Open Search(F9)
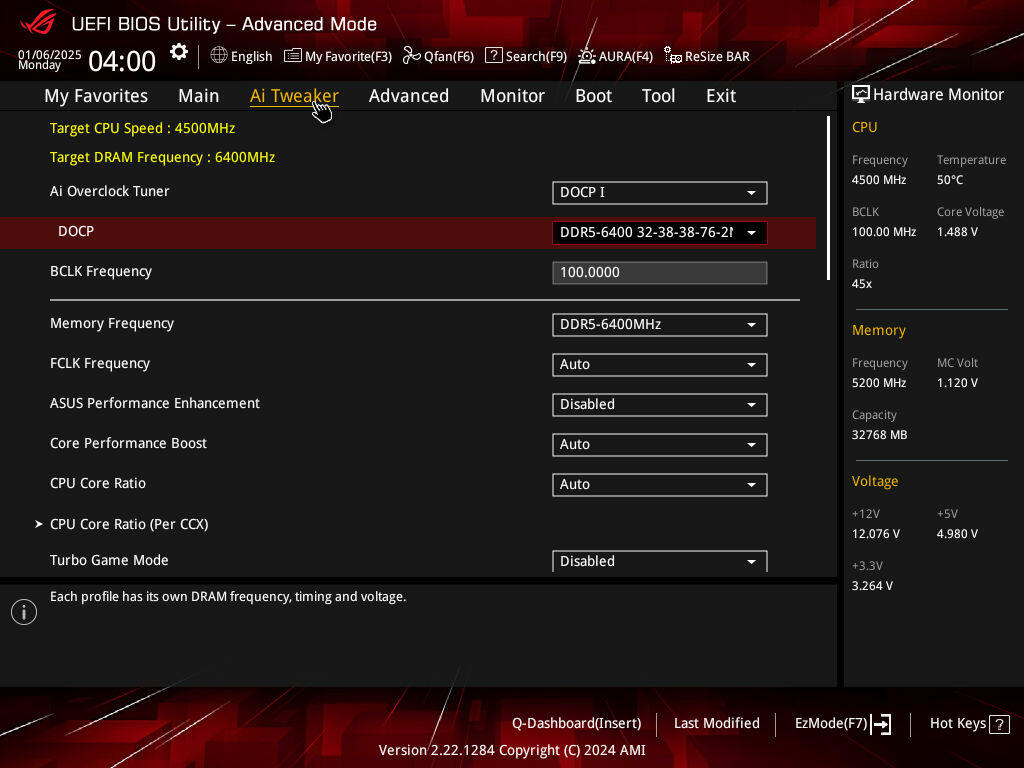This screenshot has height=768, width=1024. pos(526,56)
